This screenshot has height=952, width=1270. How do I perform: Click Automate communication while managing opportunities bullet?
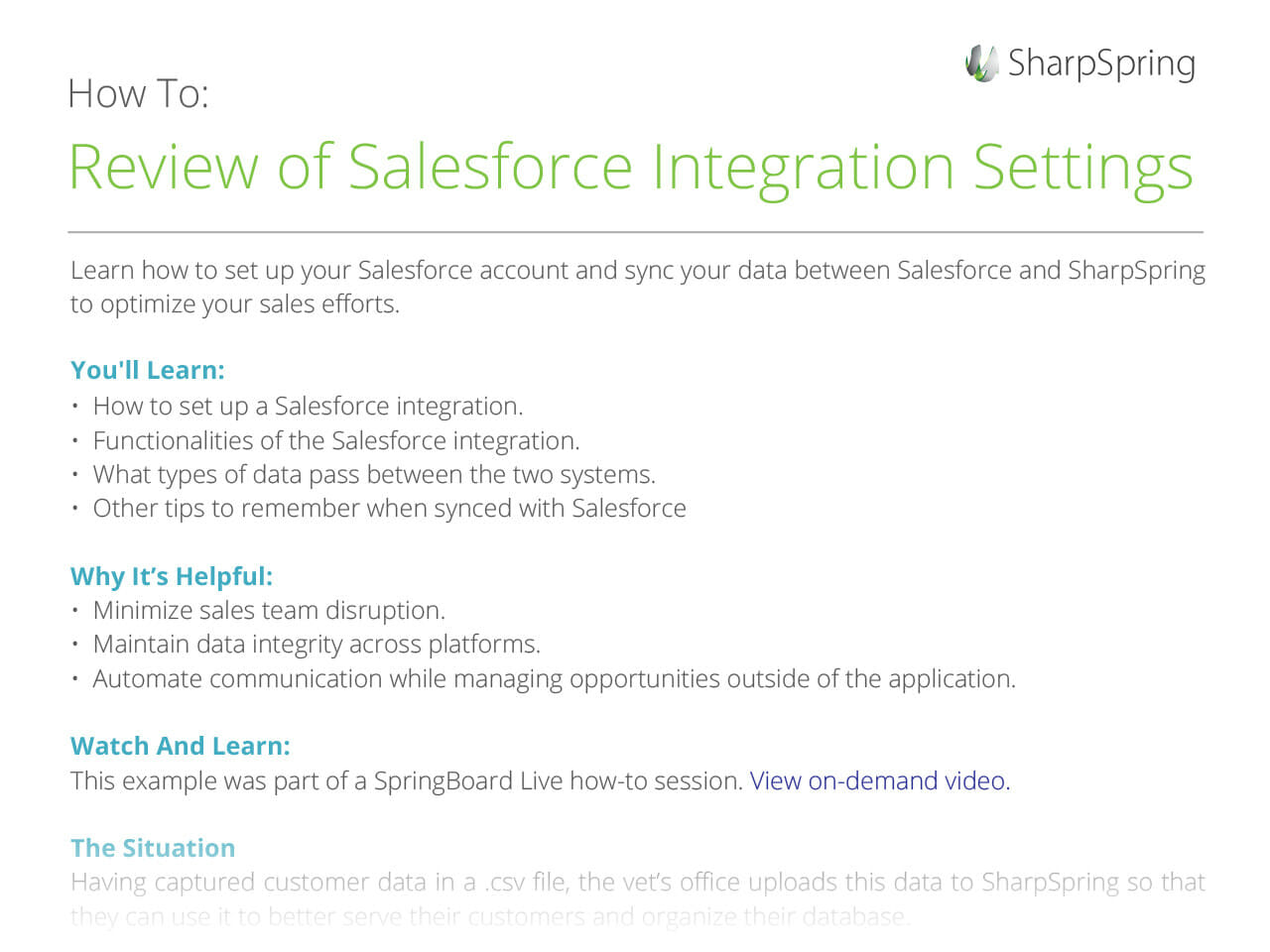pos(554,678)
